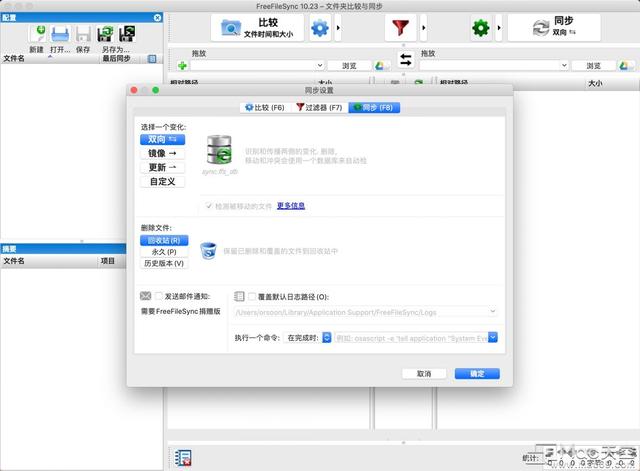
Task: Browse for right folder (浏览)
Action: point(593,65)
